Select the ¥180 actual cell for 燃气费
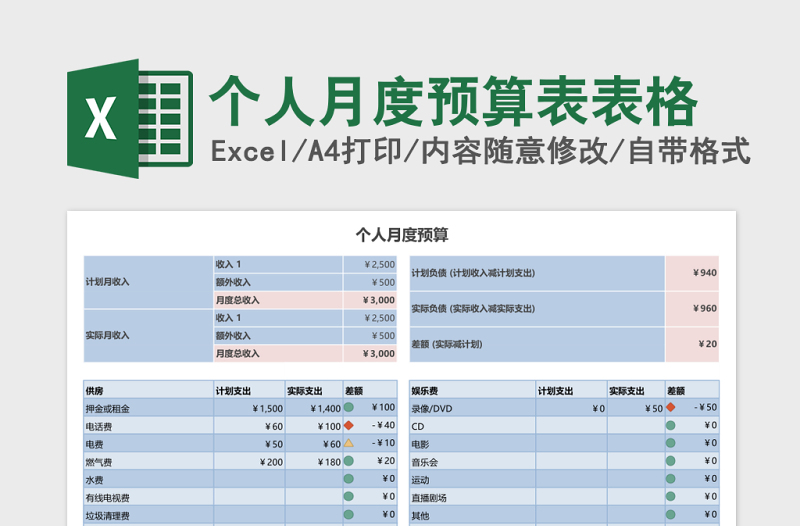The image size is (800, 526). coord(314,462)
